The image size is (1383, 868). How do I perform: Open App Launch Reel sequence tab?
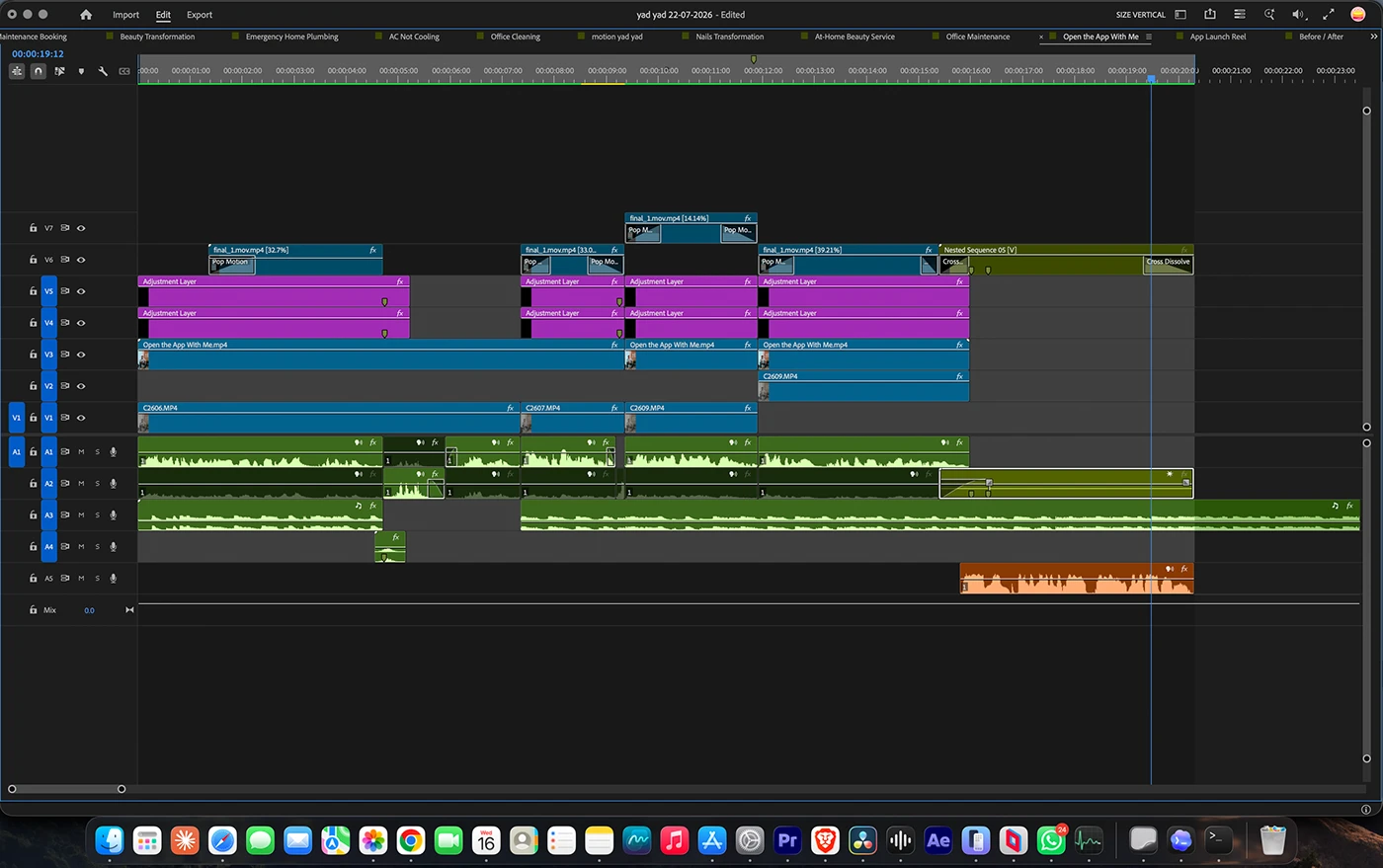point(1218,37)
